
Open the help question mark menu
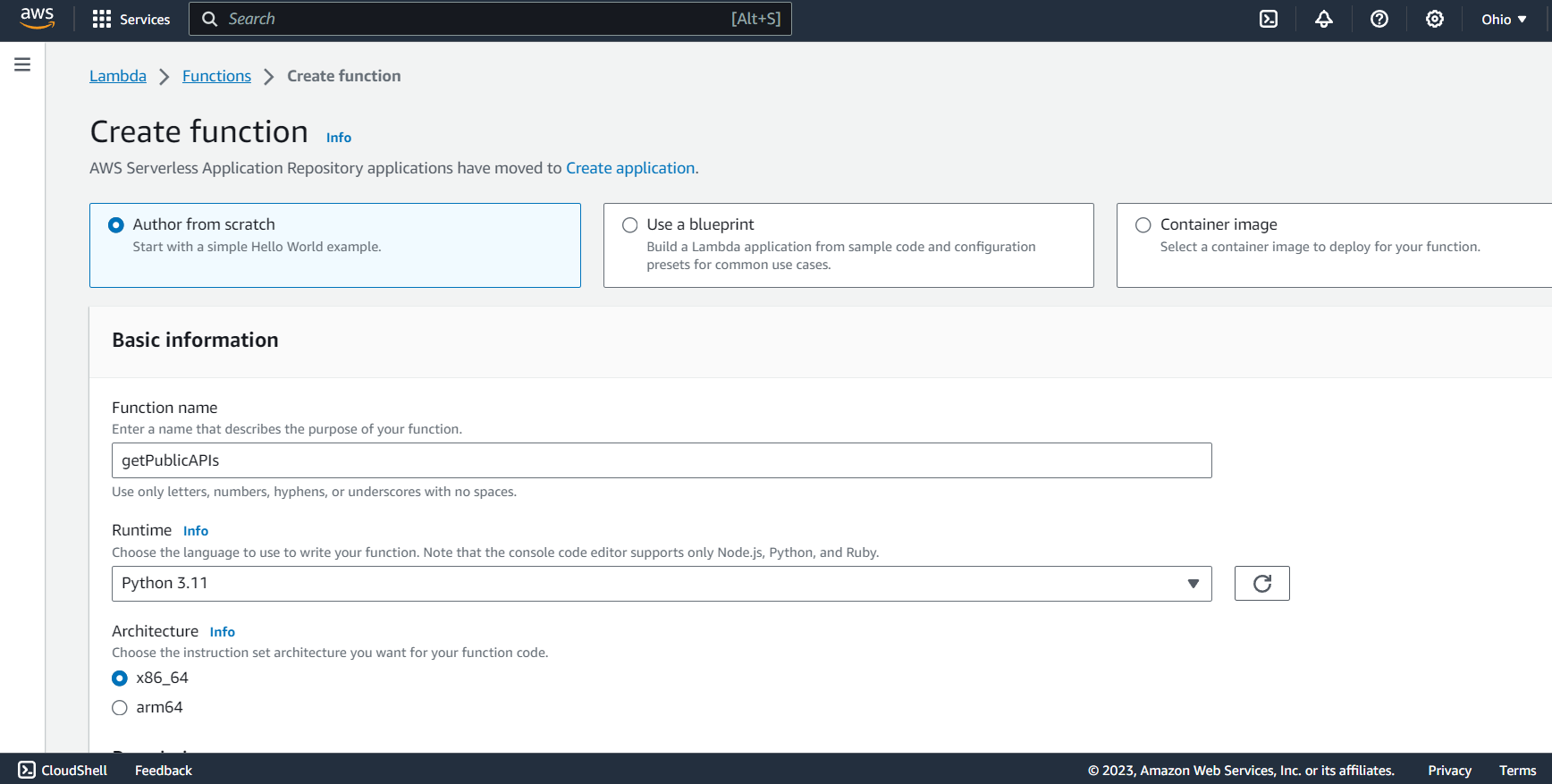coord(1379,19)
